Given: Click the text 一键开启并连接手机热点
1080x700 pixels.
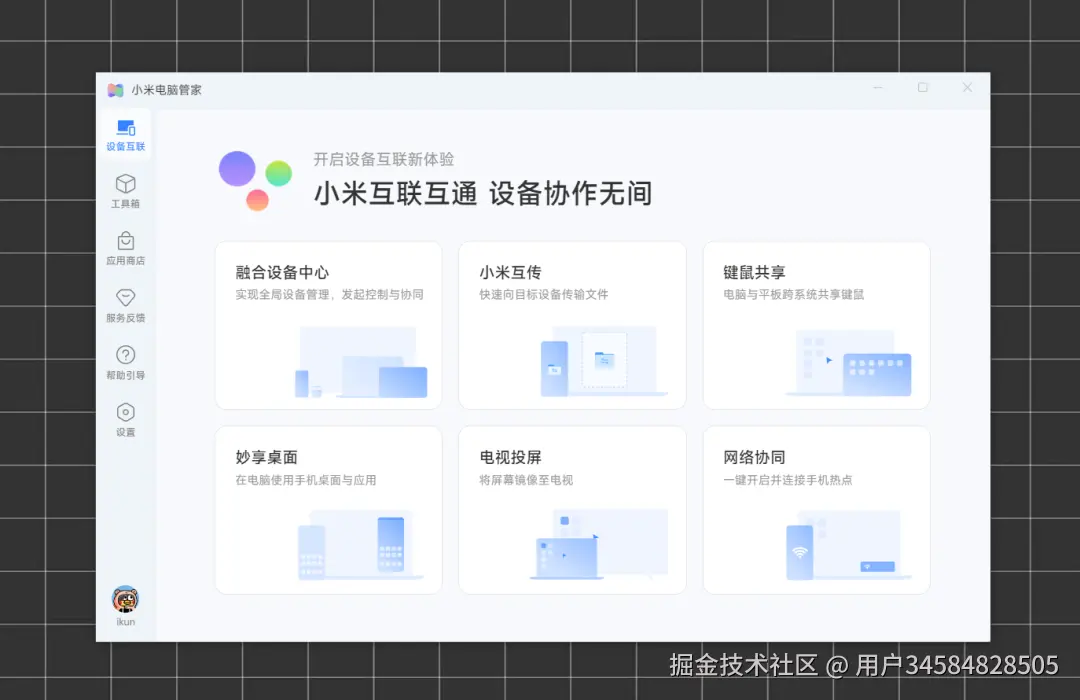Looking at the screenshot, I should [x=787, y=480].
